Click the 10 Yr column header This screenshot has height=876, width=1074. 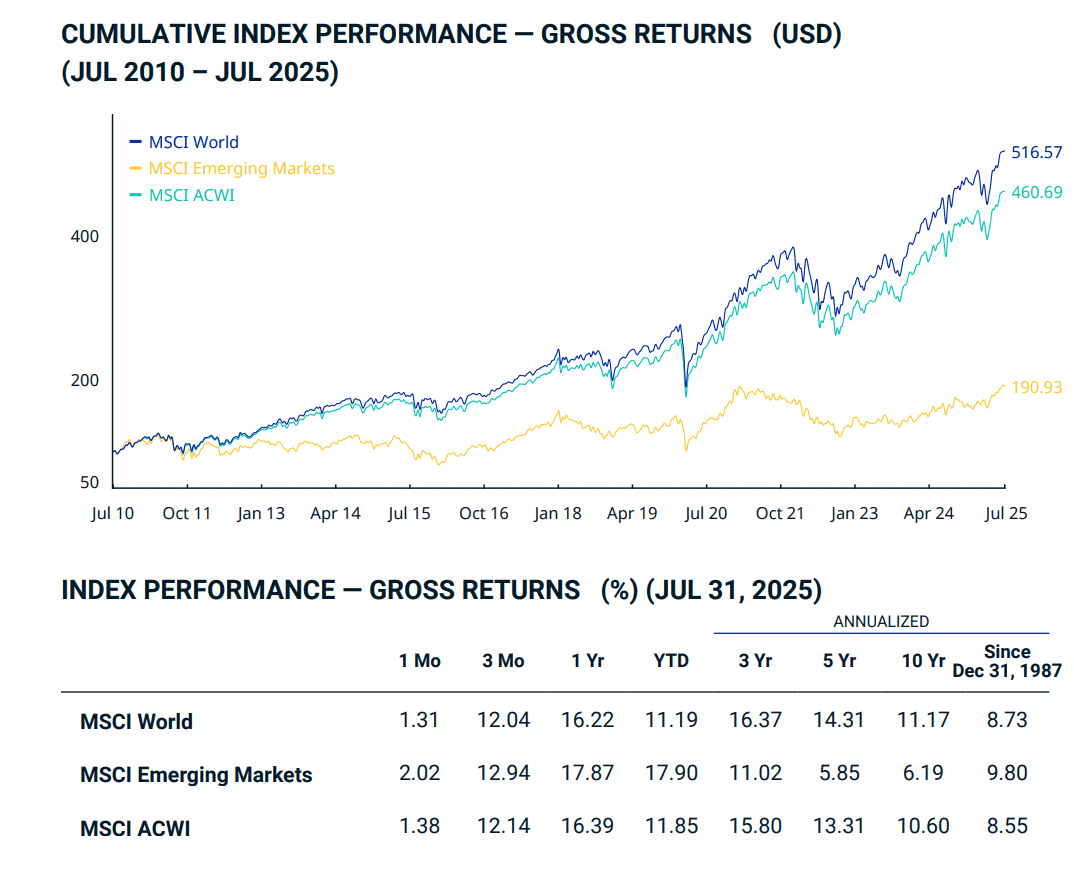[x=923, y=661]
